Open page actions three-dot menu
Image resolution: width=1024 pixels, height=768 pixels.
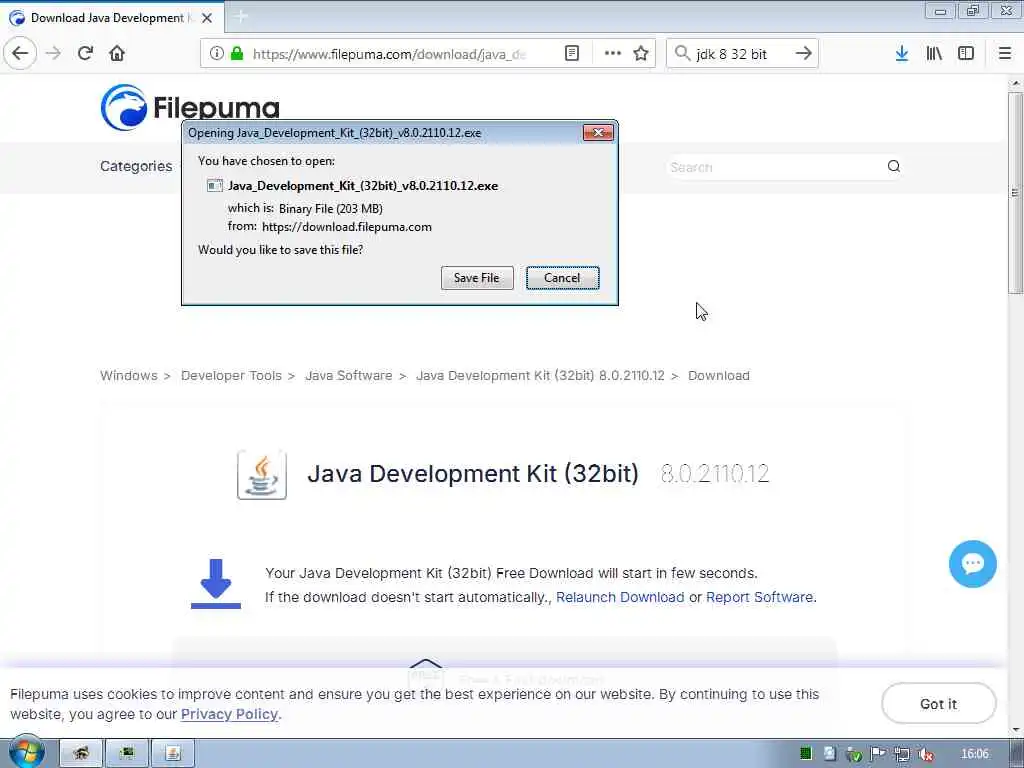point(613,54)
